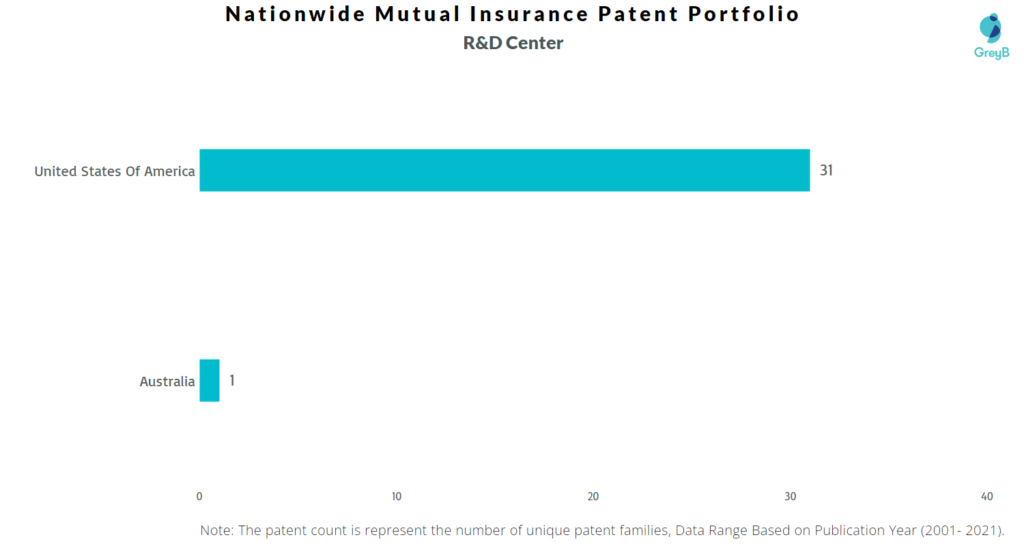This screenshot has width=1024, height=546.
Task: Click the GreyB logo icon
Action: point(991,28)
